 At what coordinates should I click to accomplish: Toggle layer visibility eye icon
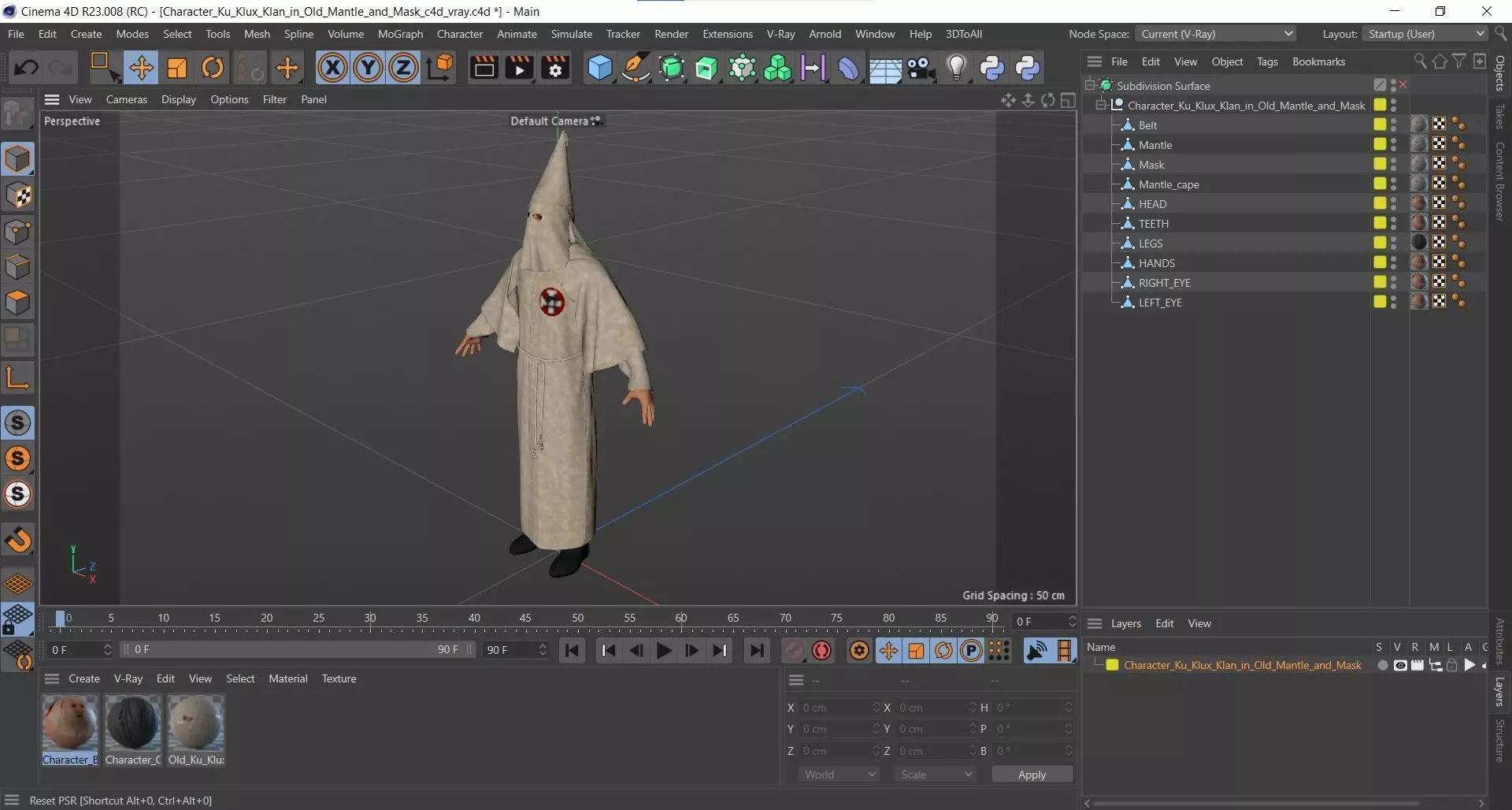[x=1400, y=665]
